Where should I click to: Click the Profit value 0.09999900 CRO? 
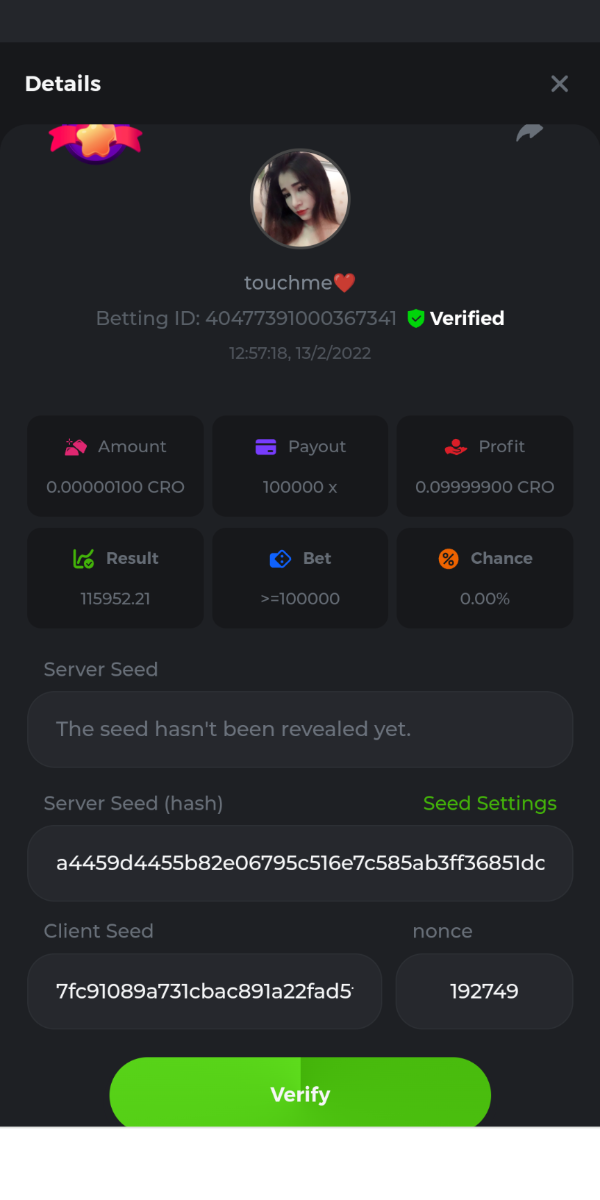[485, 487]
